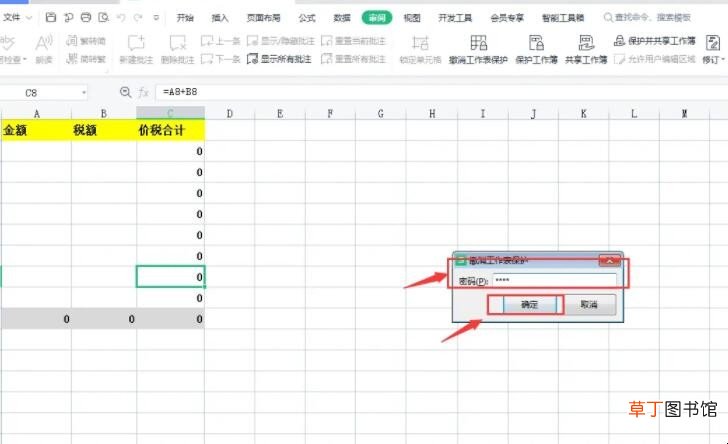Click 简转繁 conversion icon
This screenshot has width=728, height=444.
(x=86, y=59)
